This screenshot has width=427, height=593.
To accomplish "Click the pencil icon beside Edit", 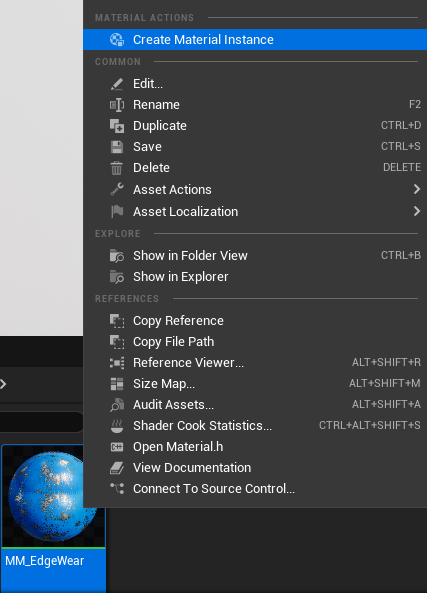I will point(117,84).
